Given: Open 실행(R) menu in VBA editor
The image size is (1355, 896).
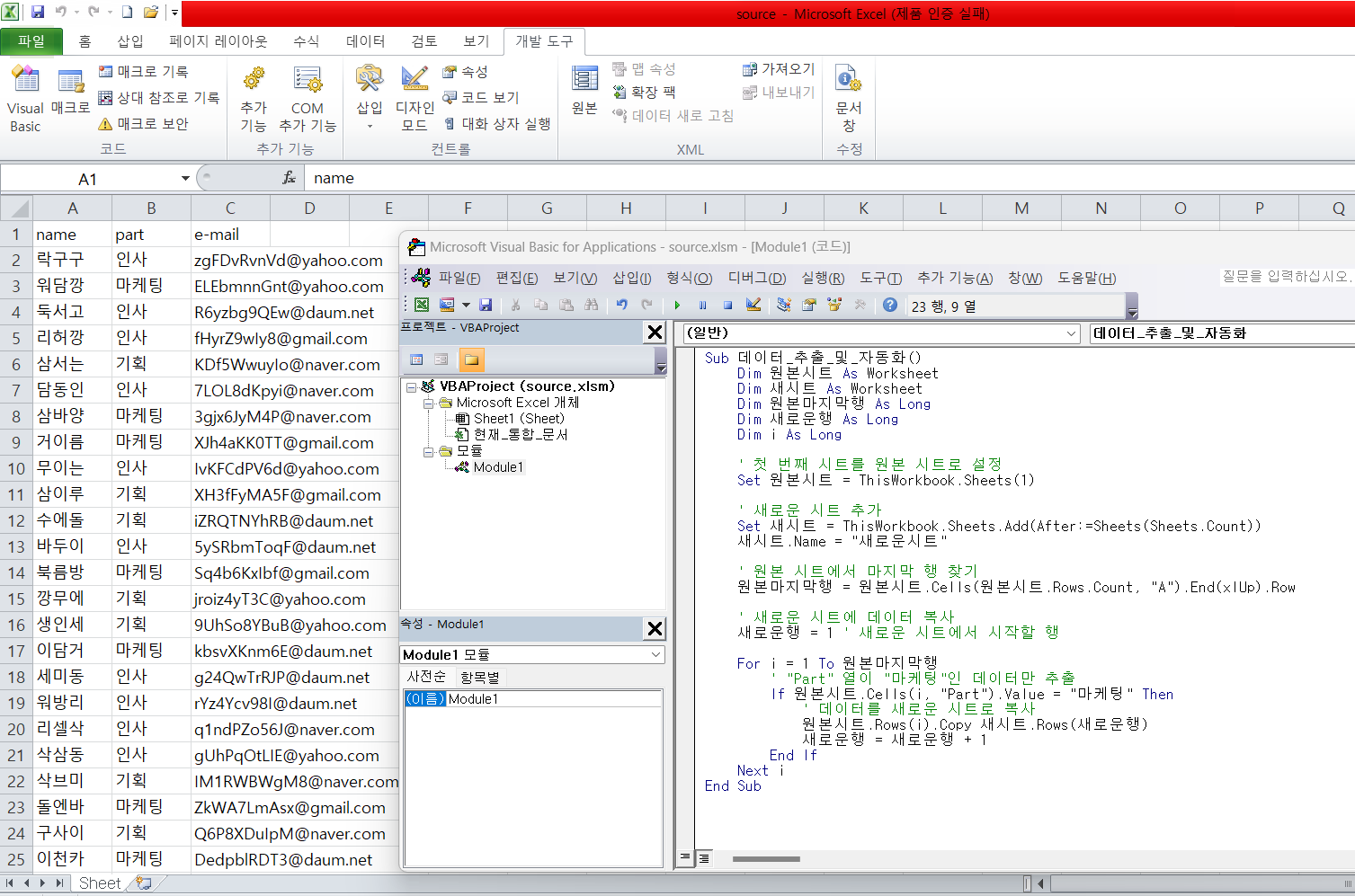Looking at the screenshot, I should pyautogui.click(x=823, y=278).
